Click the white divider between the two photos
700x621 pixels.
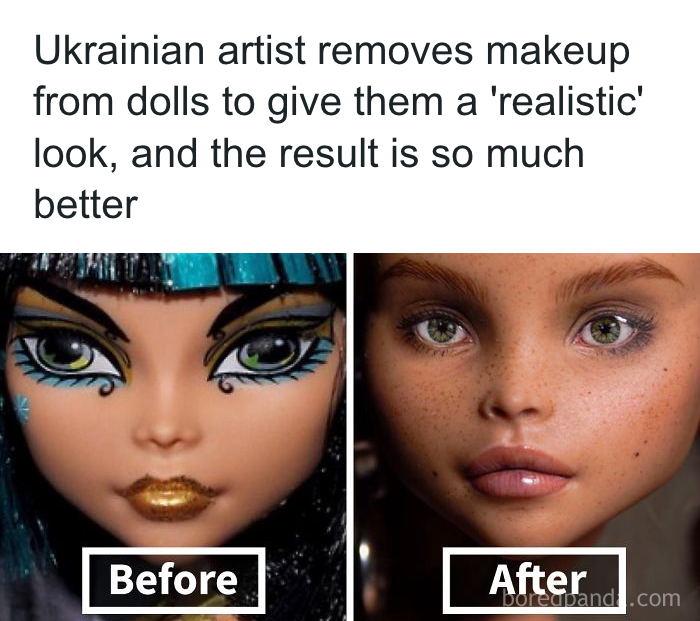coord(350,437)
